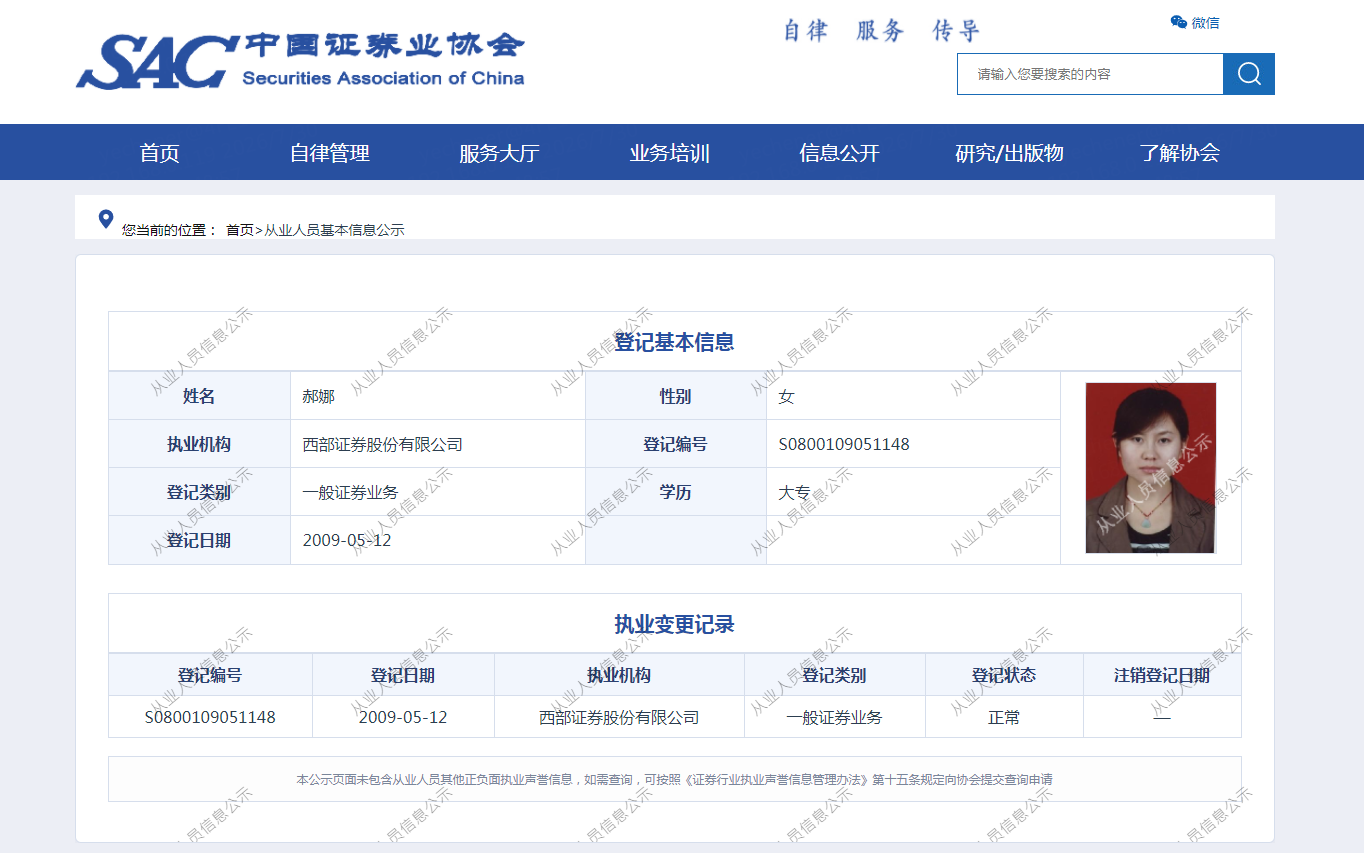Image resolution: width=1364 pixels, height=853 pixels.
Task: Click the name value 郝娜
Action: point(319,397)
